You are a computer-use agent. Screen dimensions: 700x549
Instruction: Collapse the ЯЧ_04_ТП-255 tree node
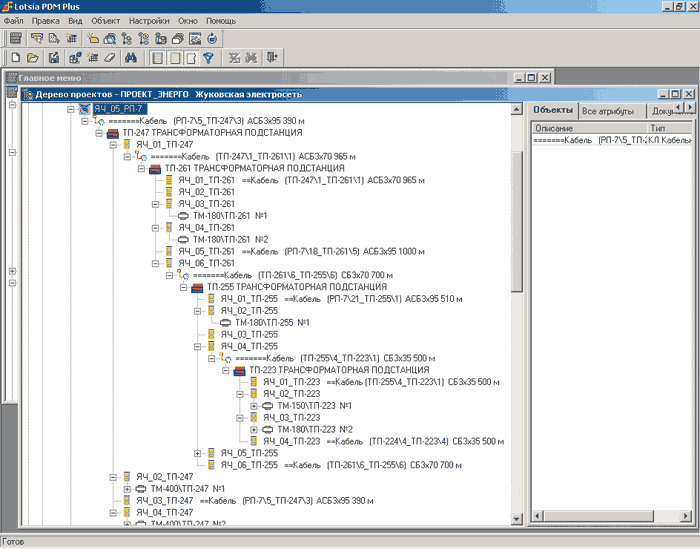pos(197,346)
